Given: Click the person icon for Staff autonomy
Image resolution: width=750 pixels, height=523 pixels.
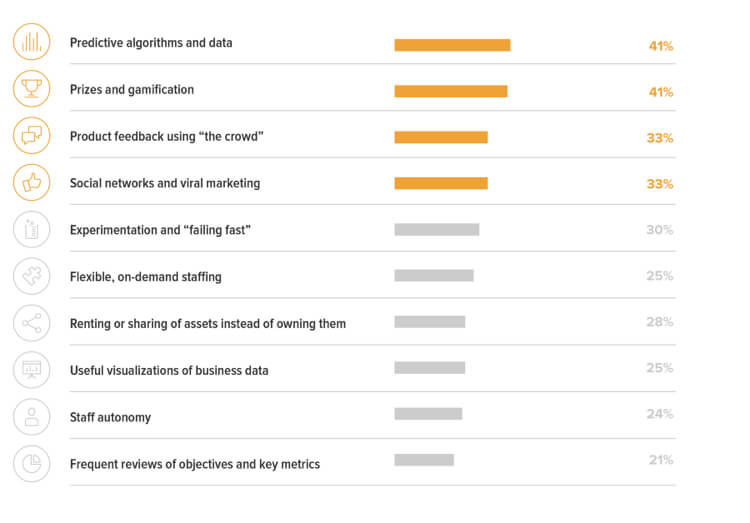Looking at the screenshot, I should click(32, 416).
